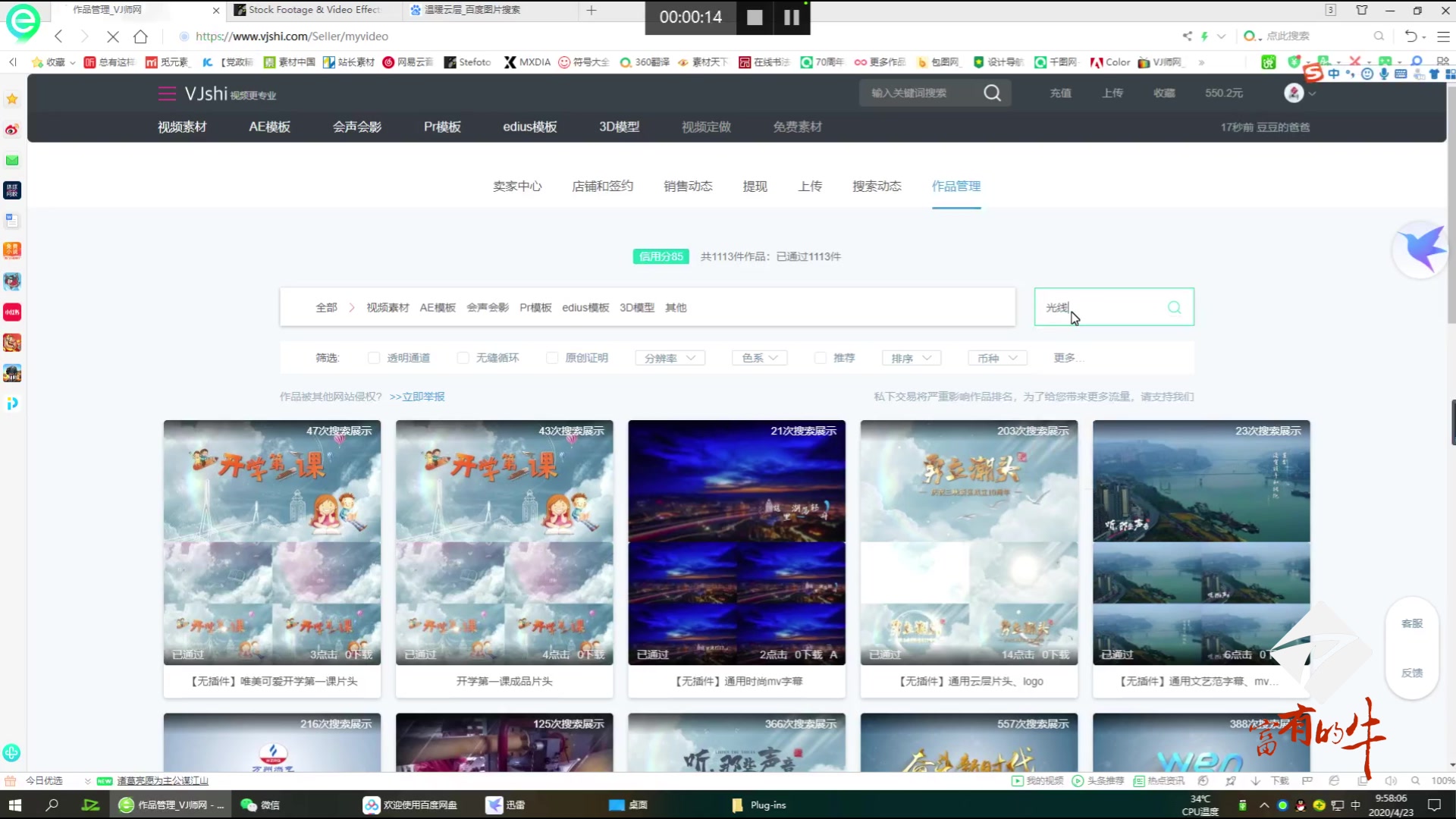Click the green mail icon in left sidebar

[11, 160]
